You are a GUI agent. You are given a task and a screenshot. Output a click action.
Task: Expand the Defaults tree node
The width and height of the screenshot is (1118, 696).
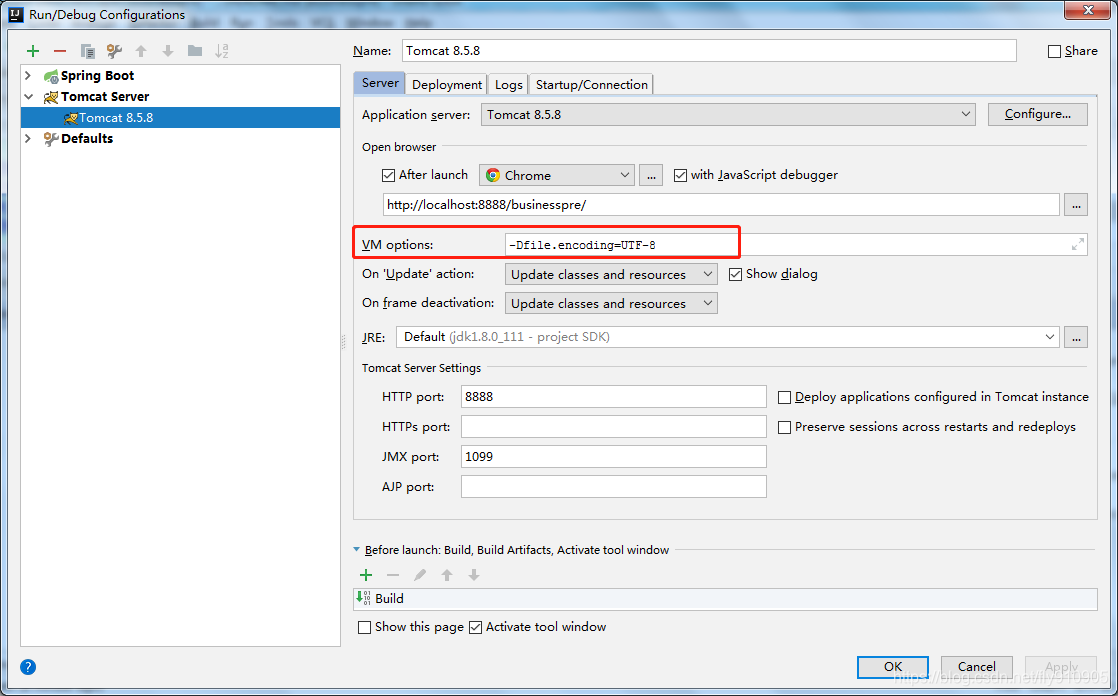pos(29,138)
